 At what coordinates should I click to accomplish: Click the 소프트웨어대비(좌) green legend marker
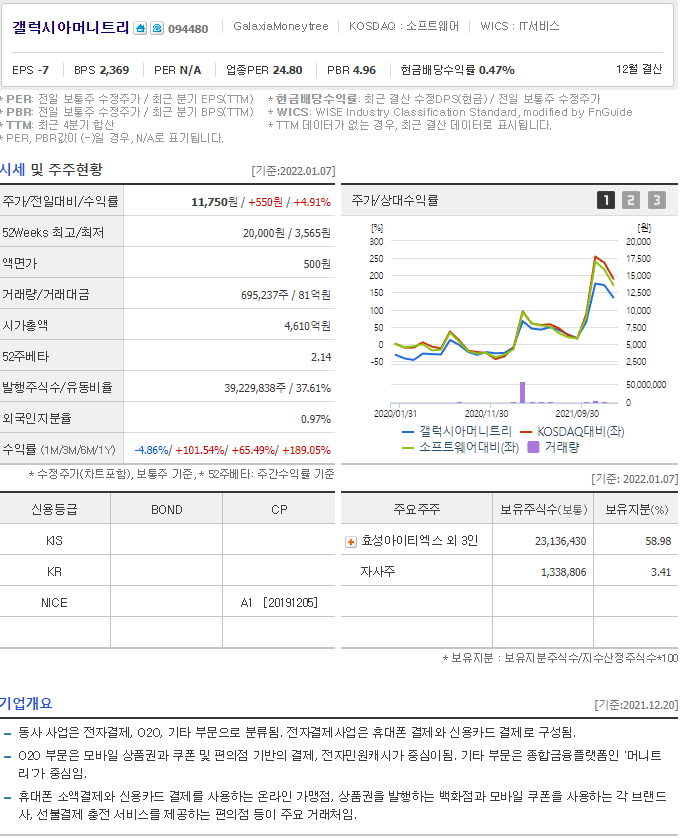(408, 448)
